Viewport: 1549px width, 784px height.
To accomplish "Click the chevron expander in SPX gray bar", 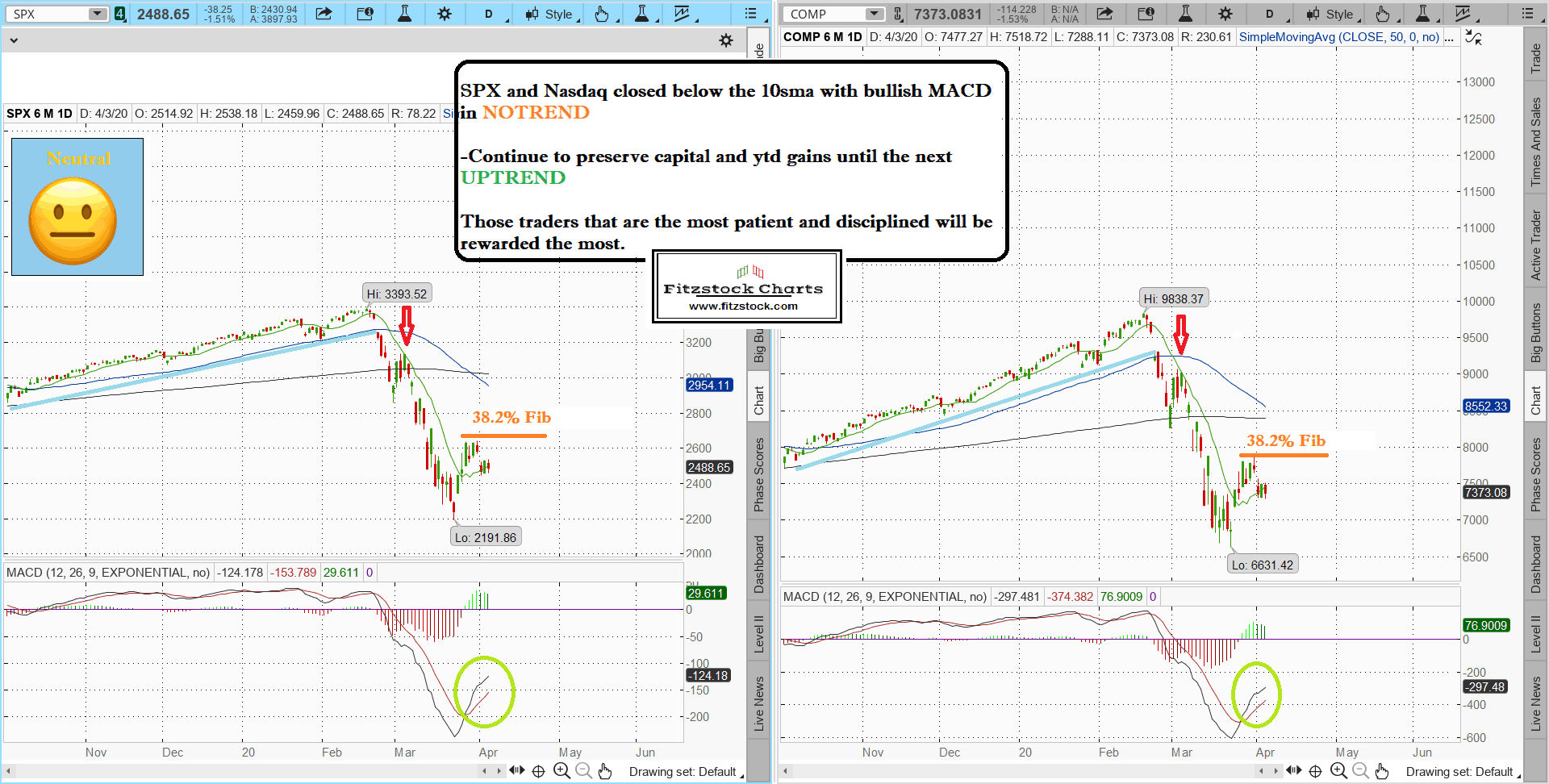I will pyautogui.click(x=14, y=40).
